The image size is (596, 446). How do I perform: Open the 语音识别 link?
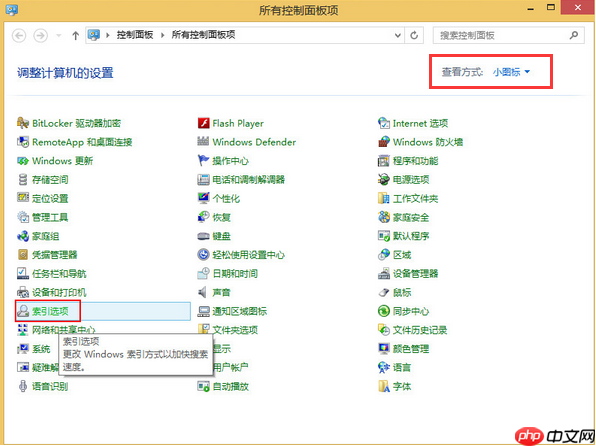coord(50,386)
